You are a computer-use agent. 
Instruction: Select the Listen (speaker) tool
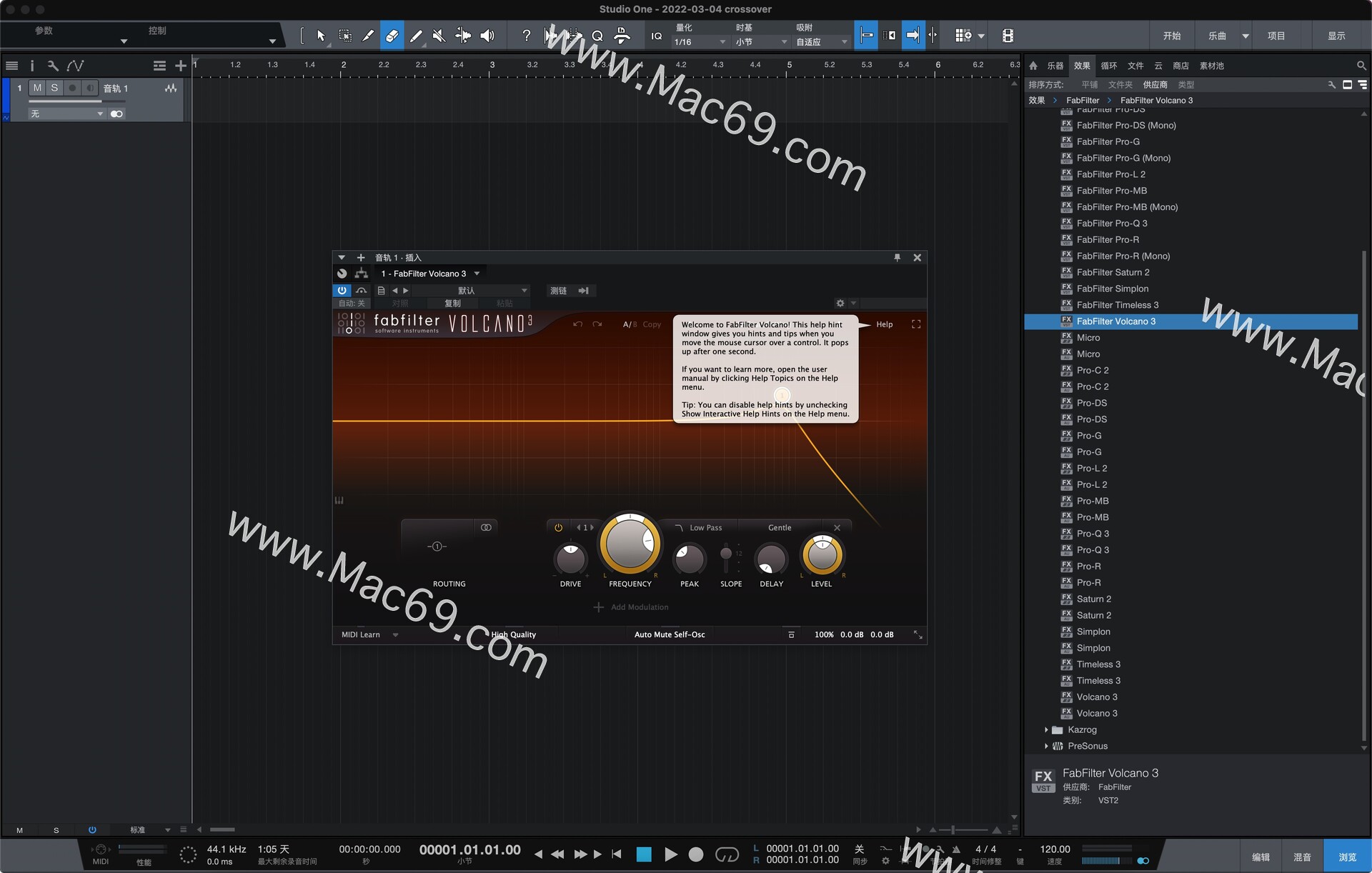pyautogui.click(x=487, y=36)
